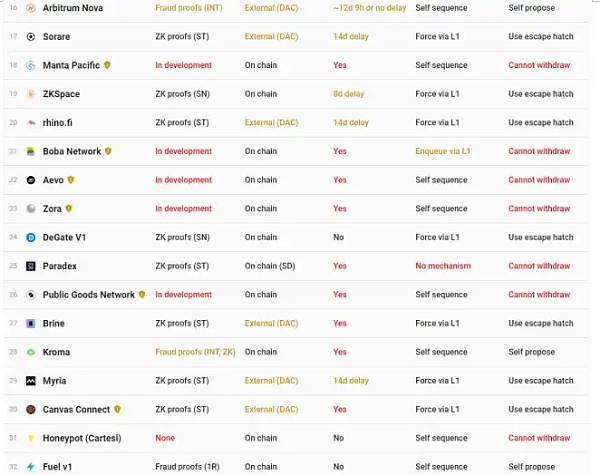Click the Sorare logo icon

point(31,37)
